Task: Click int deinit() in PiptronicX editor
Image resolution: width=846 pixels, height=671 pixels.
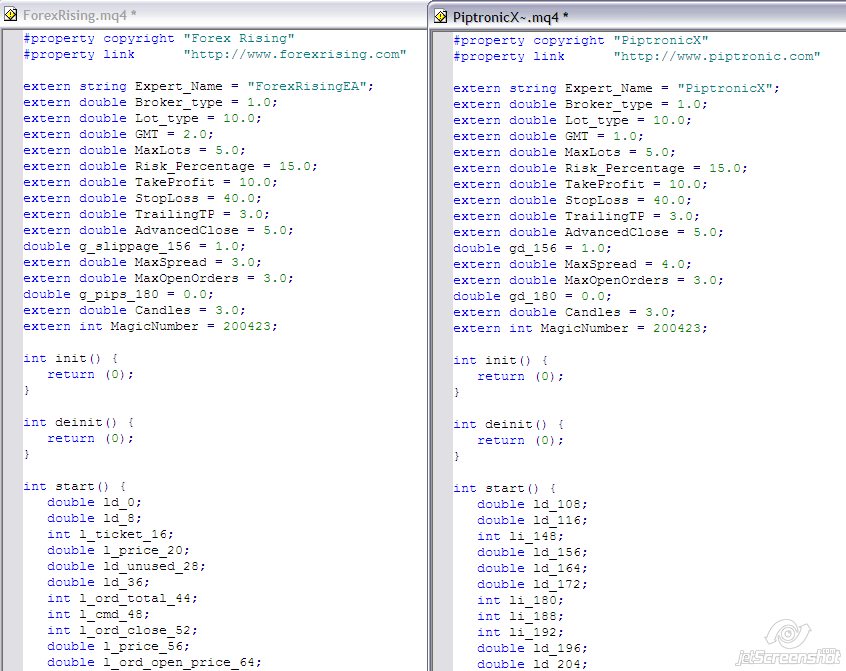Action: click(509, 425)
